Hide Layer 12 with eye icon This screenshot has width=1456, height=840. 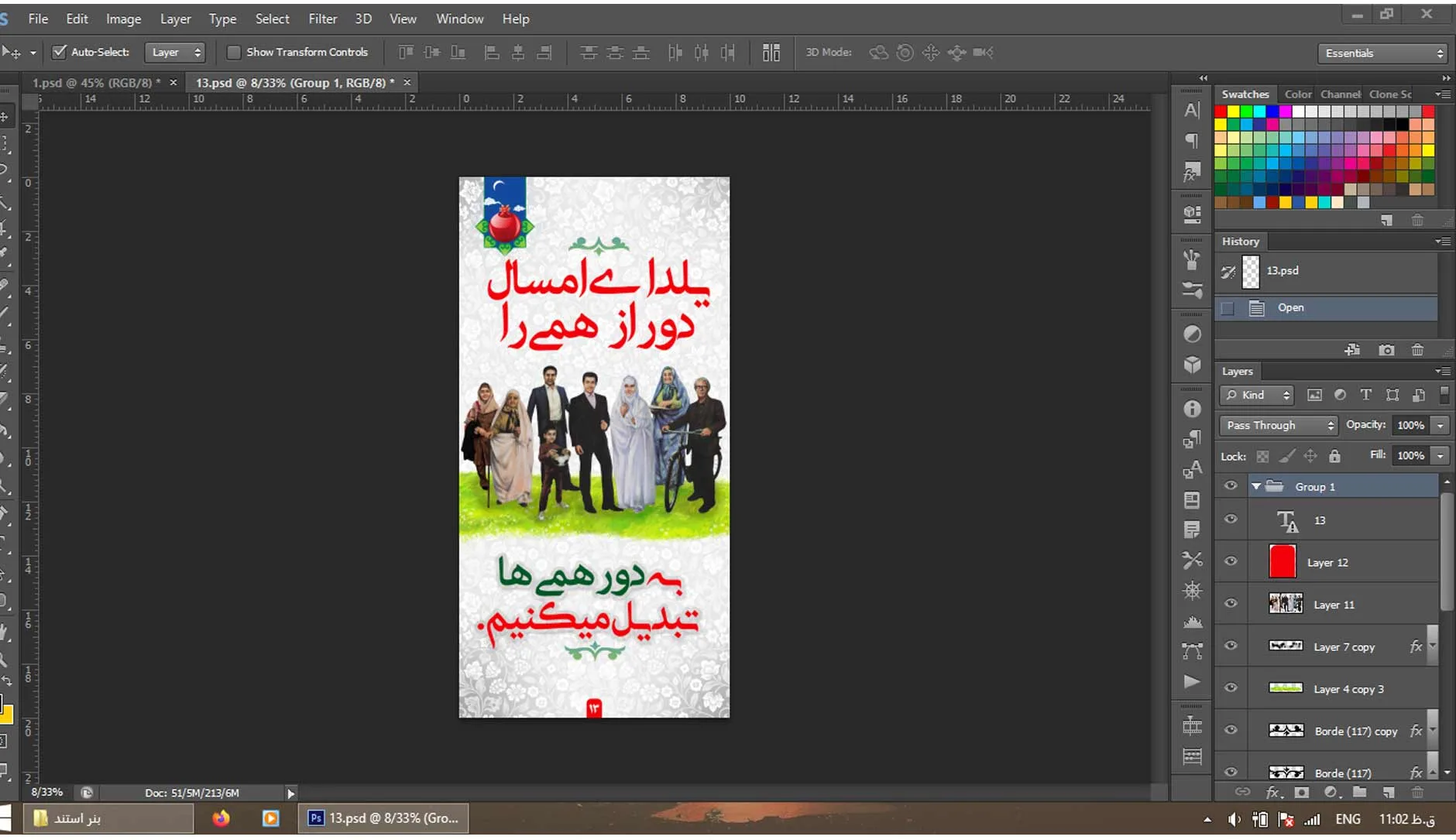[1231, 561]
